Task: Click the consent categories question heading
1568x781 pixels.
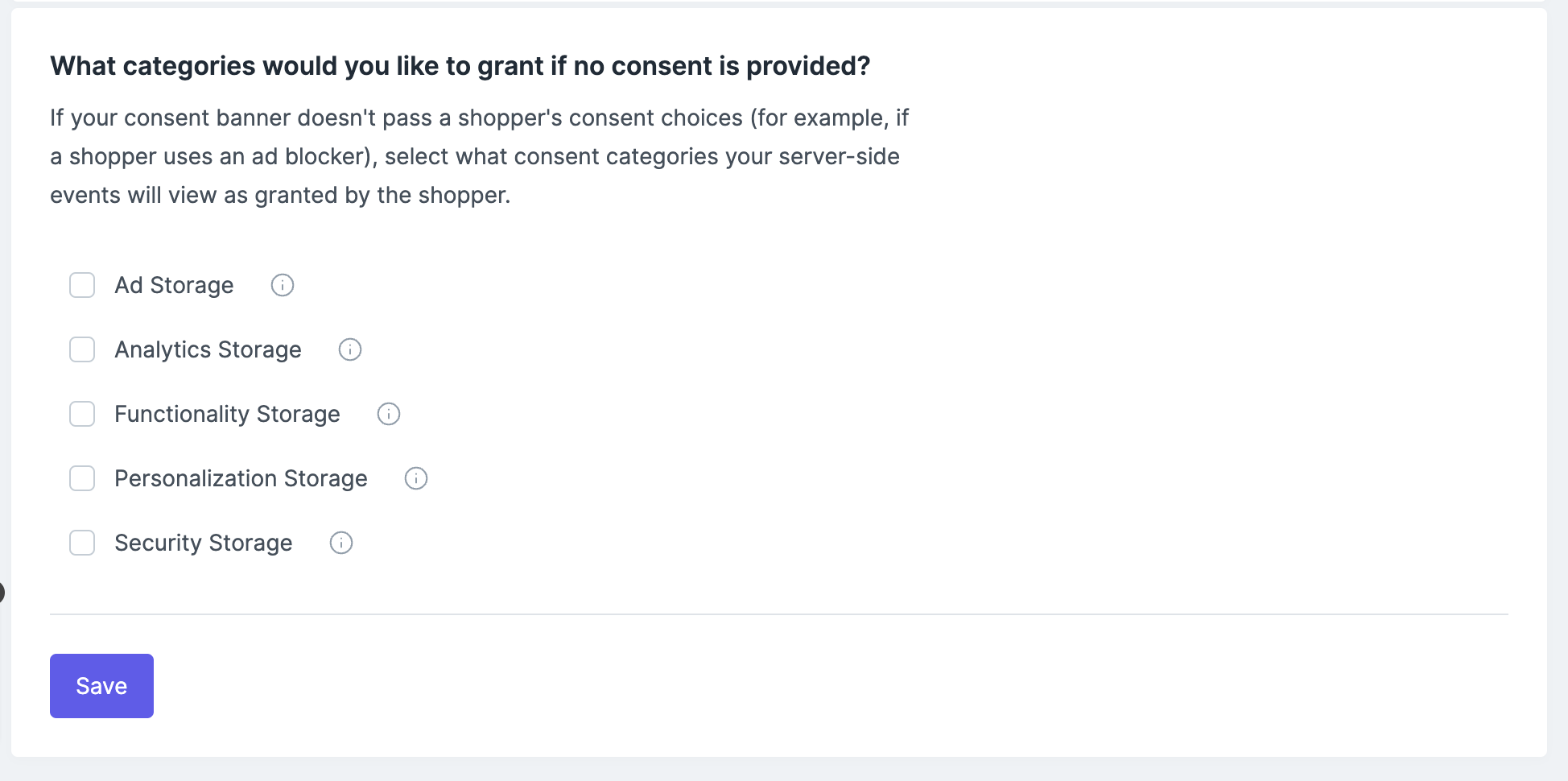Action: (460, 66)
